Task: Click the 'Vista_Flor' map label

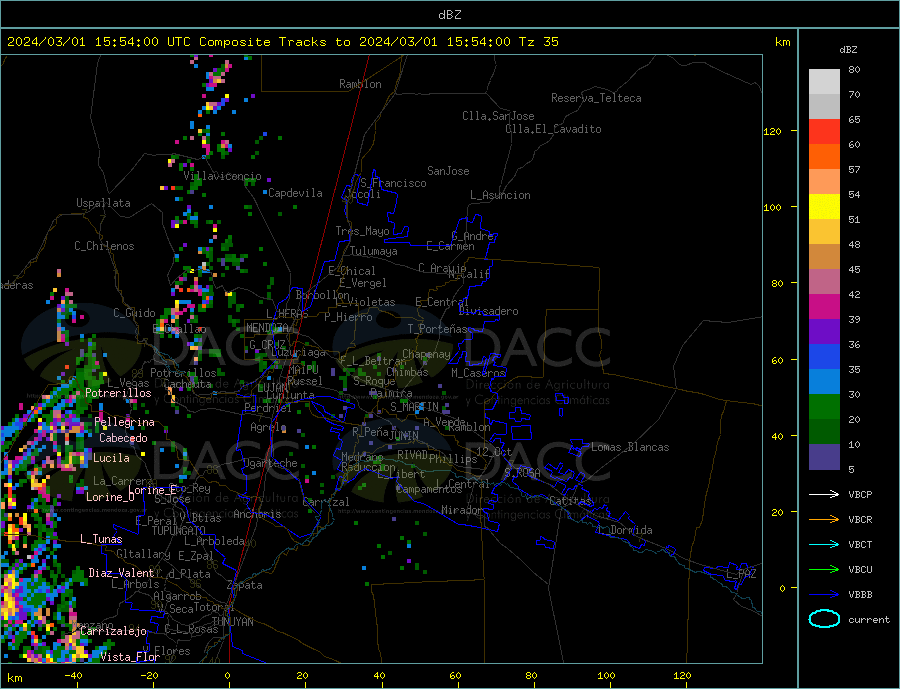Action: tap(130, 657)
